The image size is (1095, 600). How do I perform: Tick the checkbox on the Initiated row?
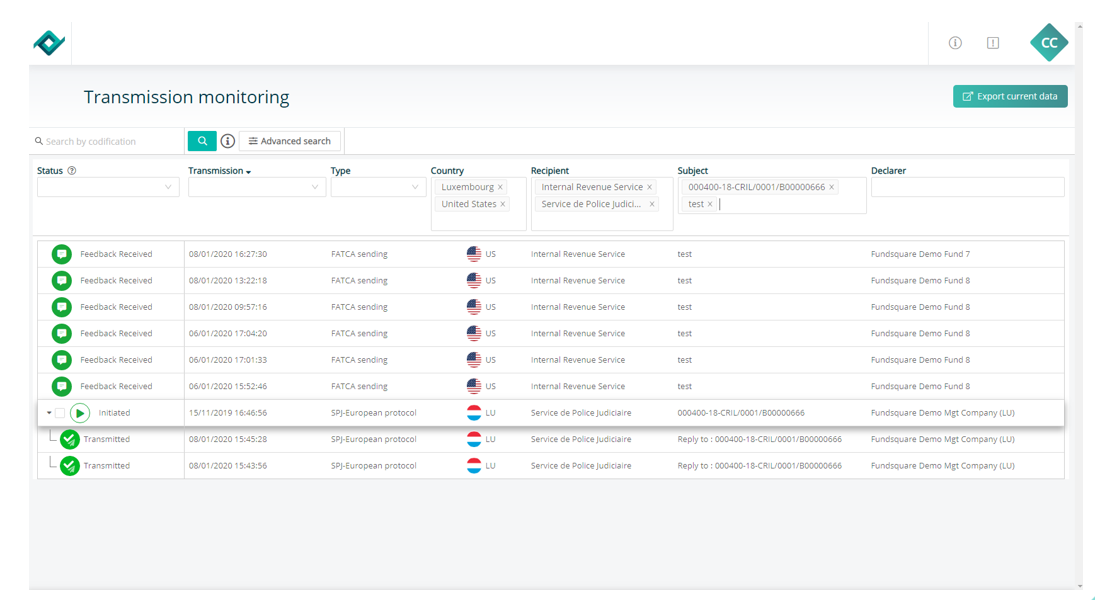tap(60, 413)
